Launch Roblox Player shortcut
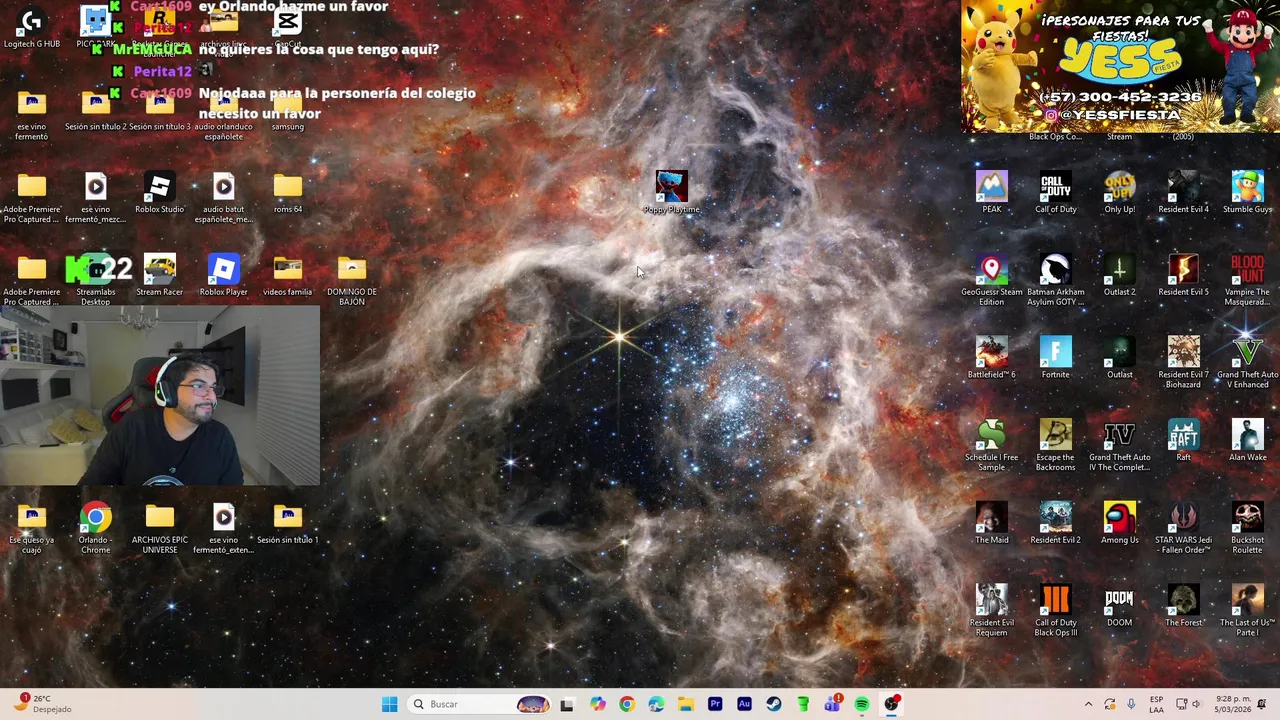 pyautogui.click(x=223, y=276)
